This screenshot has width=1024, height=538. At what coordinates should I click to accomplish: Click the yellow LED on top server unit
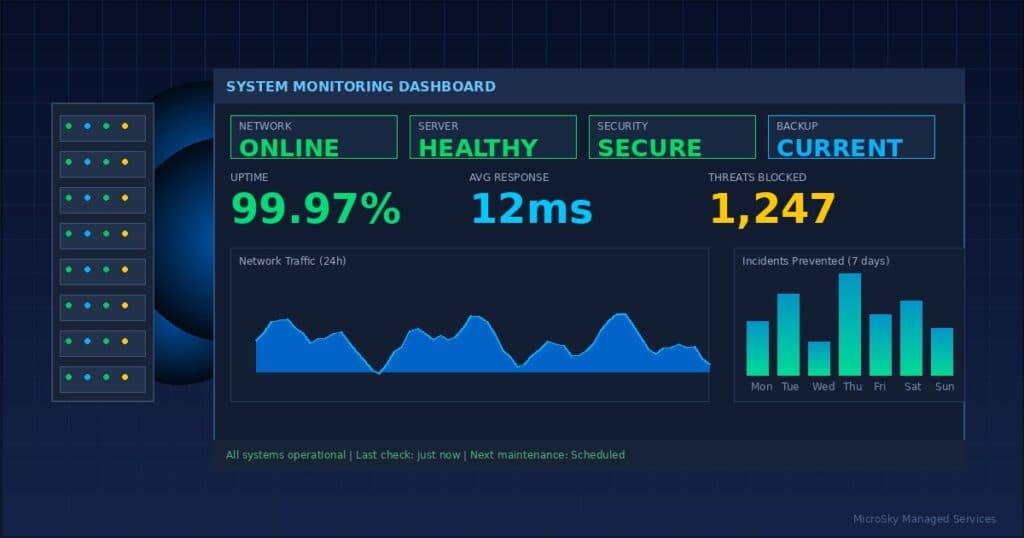tap(125, 126)
